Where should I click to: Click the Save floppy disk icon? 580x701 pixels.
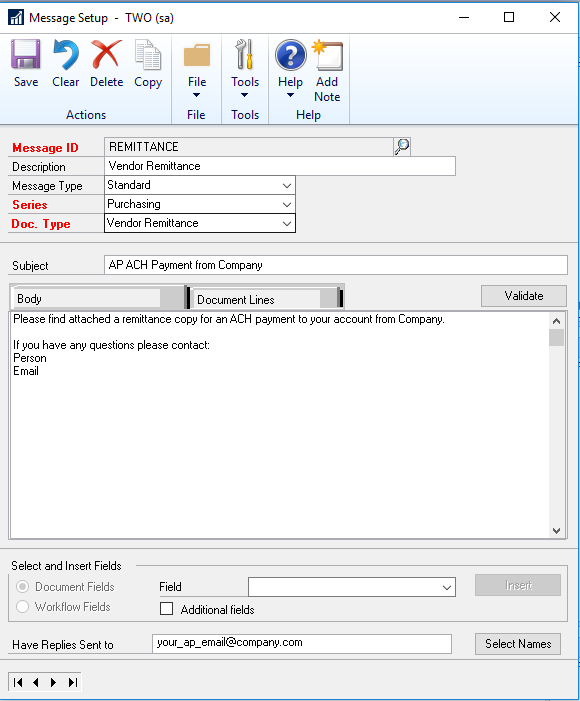point(25,55)
